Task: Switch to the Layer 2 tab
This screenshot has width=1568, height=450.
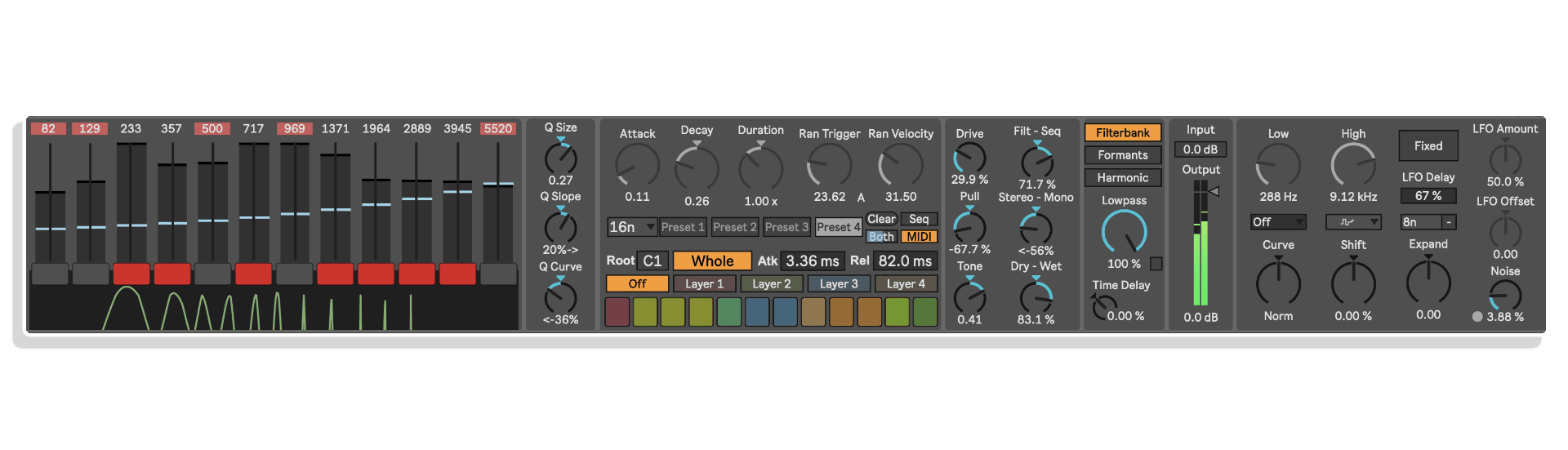Action: click(x=771, y=284)
